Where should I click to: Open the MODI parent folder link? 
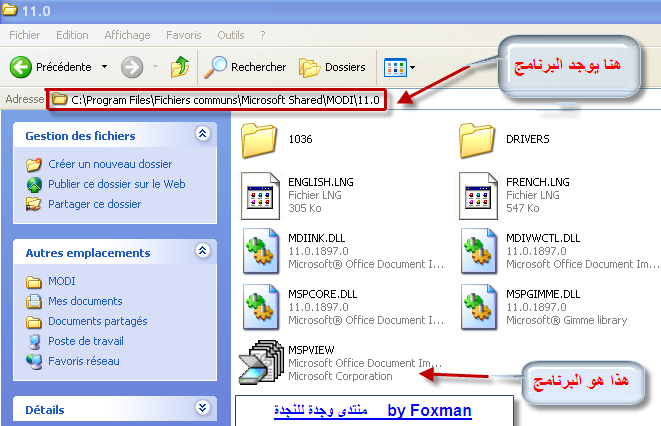[62, 281]
